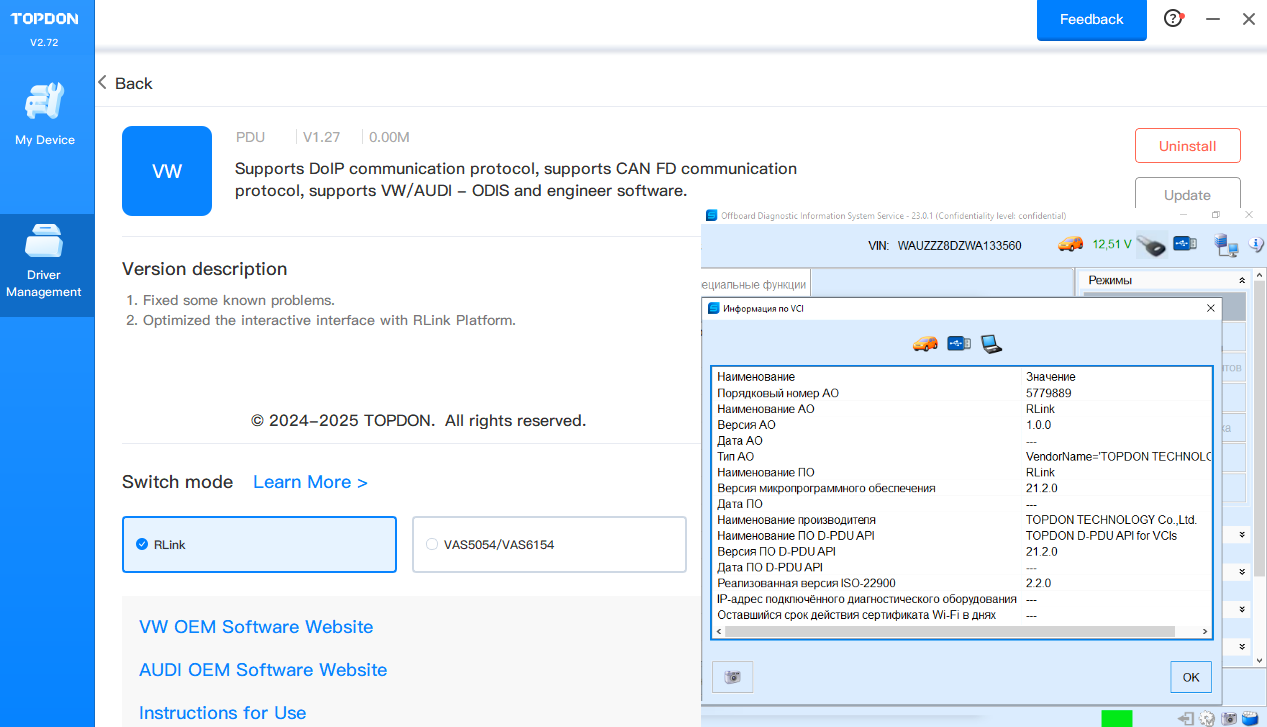The height and width of the screenshot is (727, 1267).
Task: Confirm the VCI dialog with OK
Action: 1191,677
